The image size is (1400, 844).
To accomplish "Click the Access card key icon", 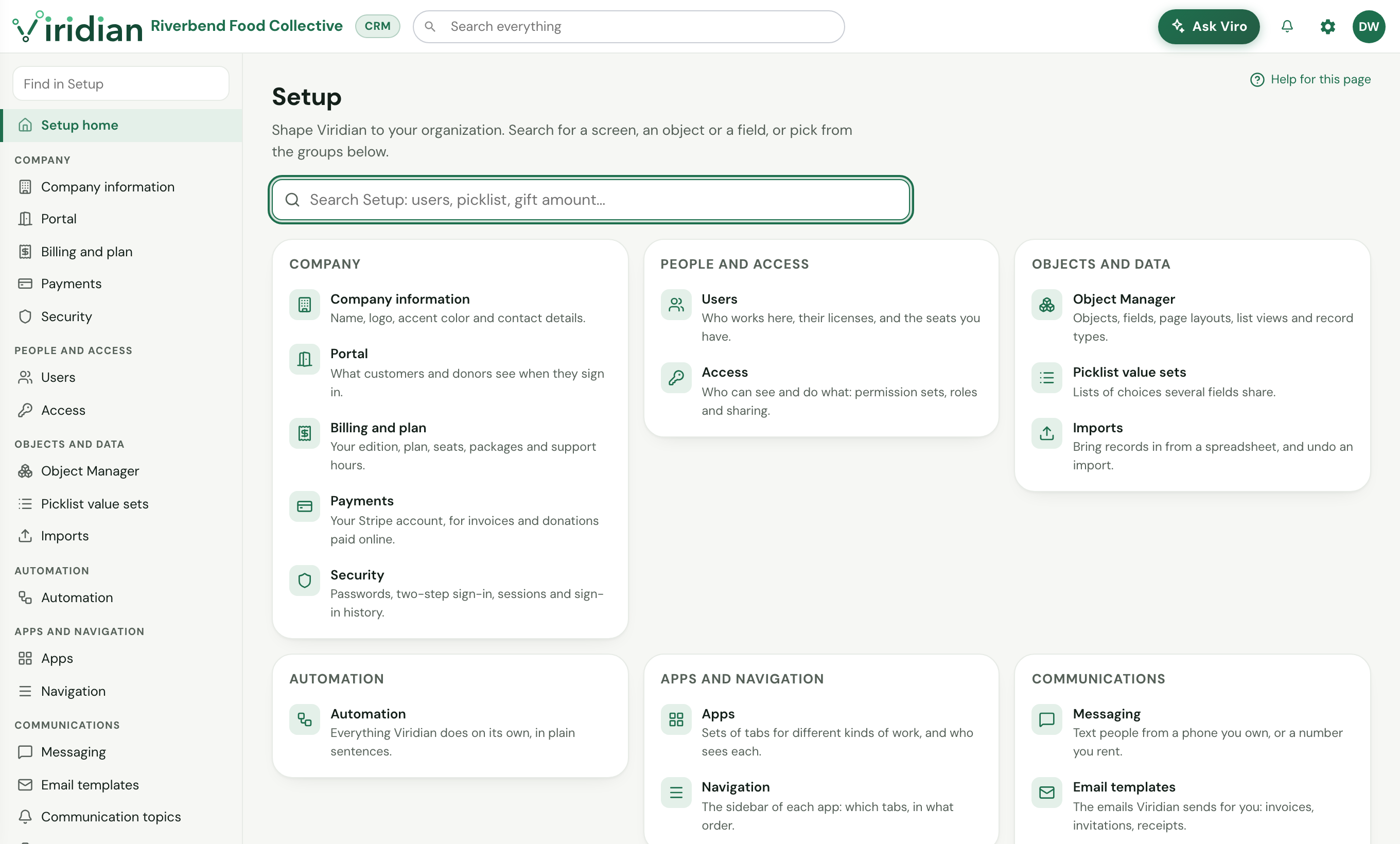I will tap(676, 378).
